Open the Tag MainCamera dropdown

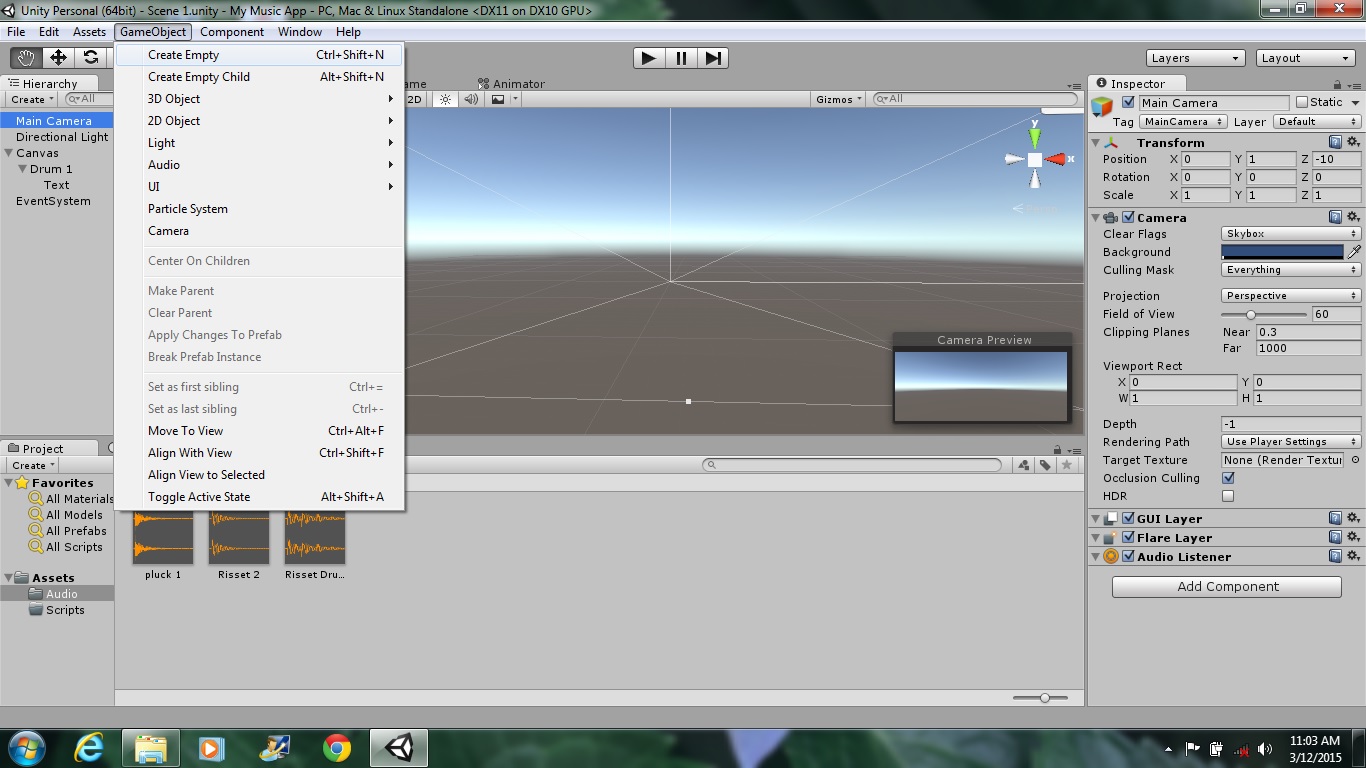tap(1183, 122)
